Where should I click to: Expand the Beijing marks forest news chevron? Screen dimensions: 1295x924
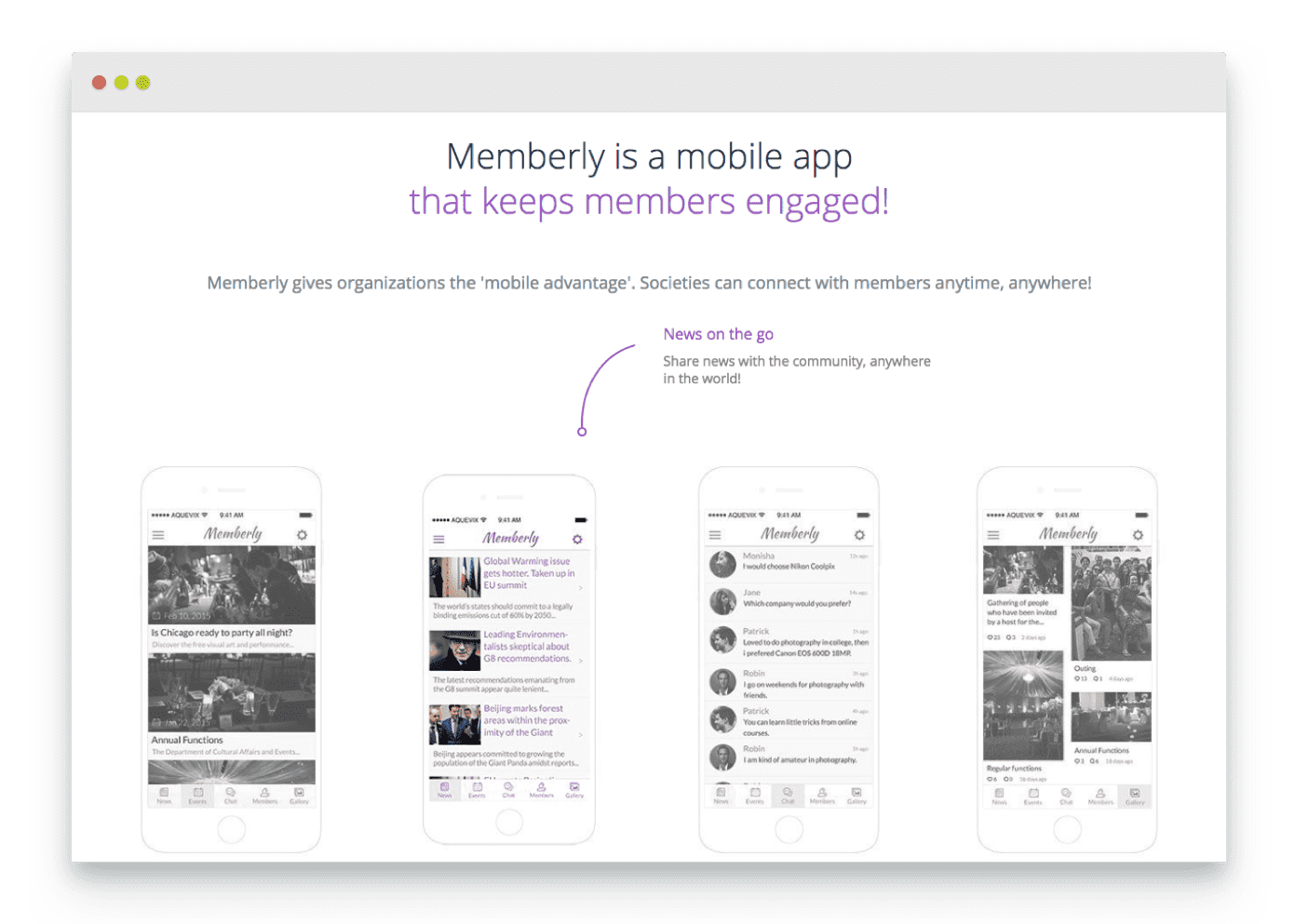[581, 734]
